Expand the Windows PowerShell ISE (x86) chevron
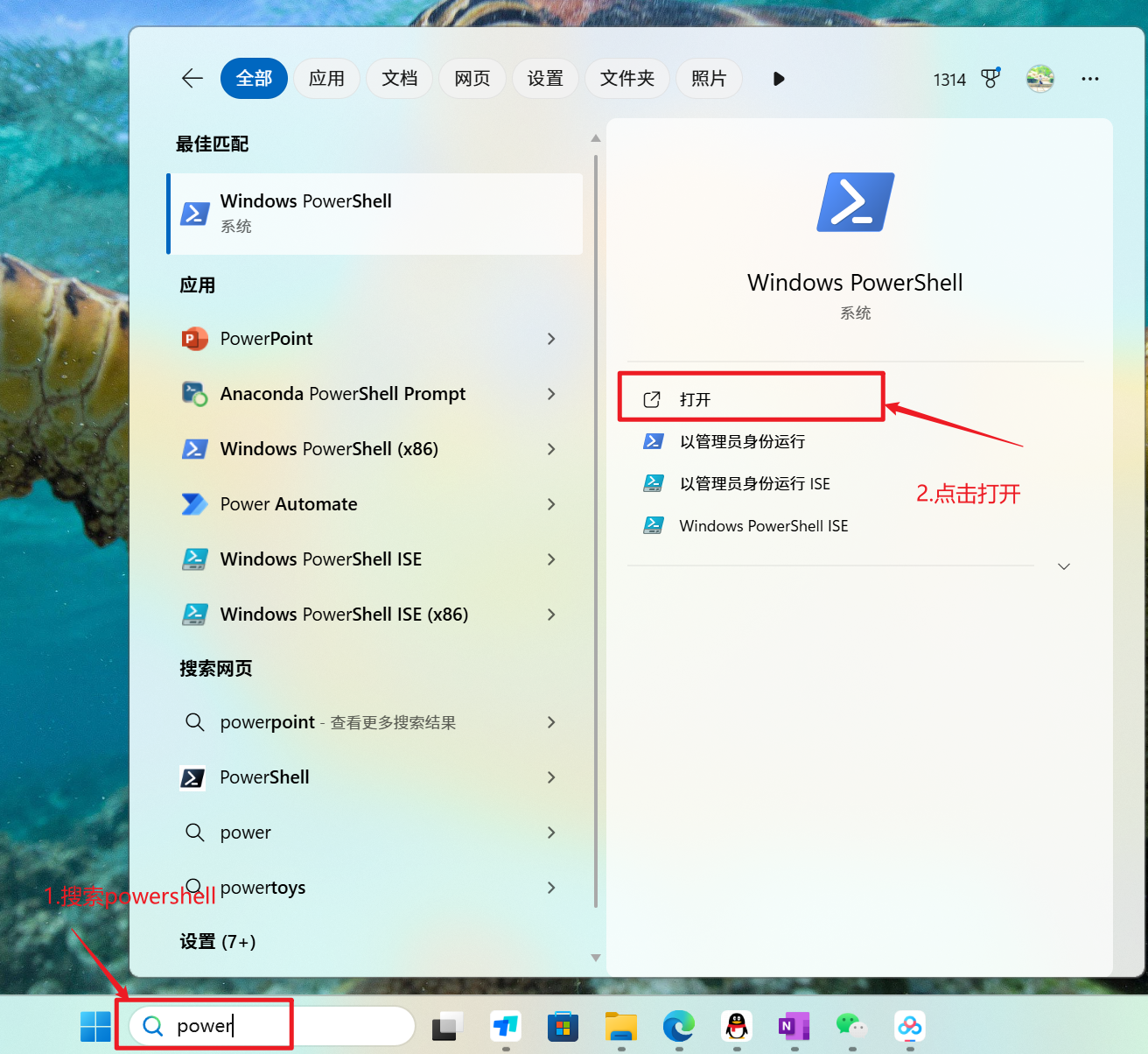1148x1054 pixels. point(551,615)
